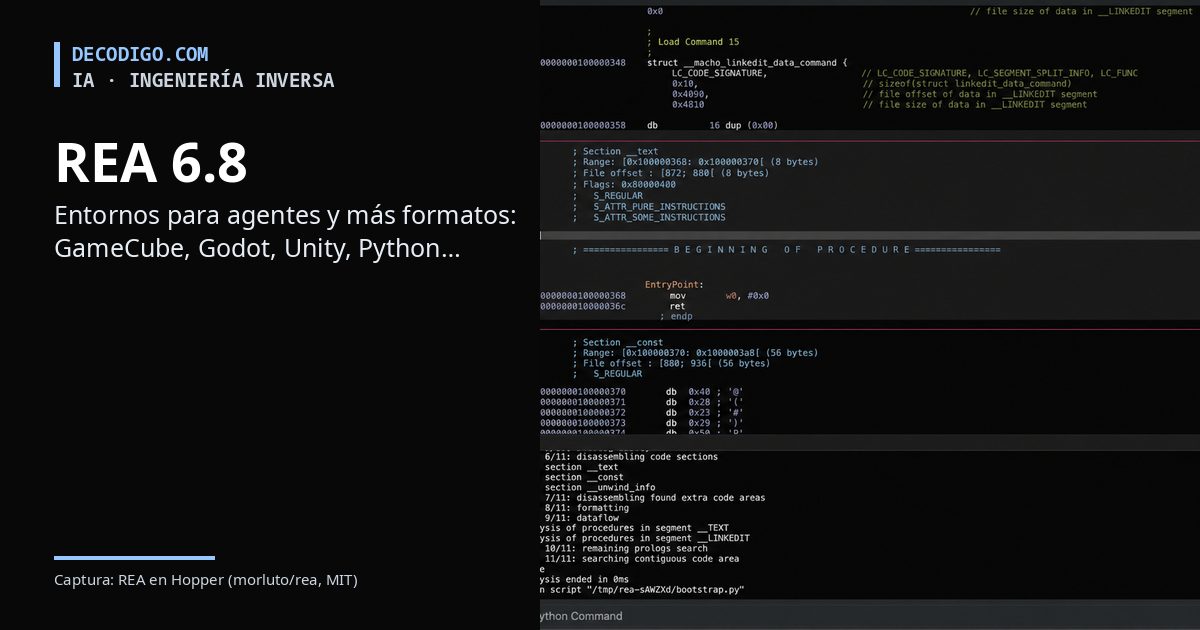Click the caption 'Captura: REA en Hopper'
The height and width of the screenshot is (630, 1200).
point(206,580)
